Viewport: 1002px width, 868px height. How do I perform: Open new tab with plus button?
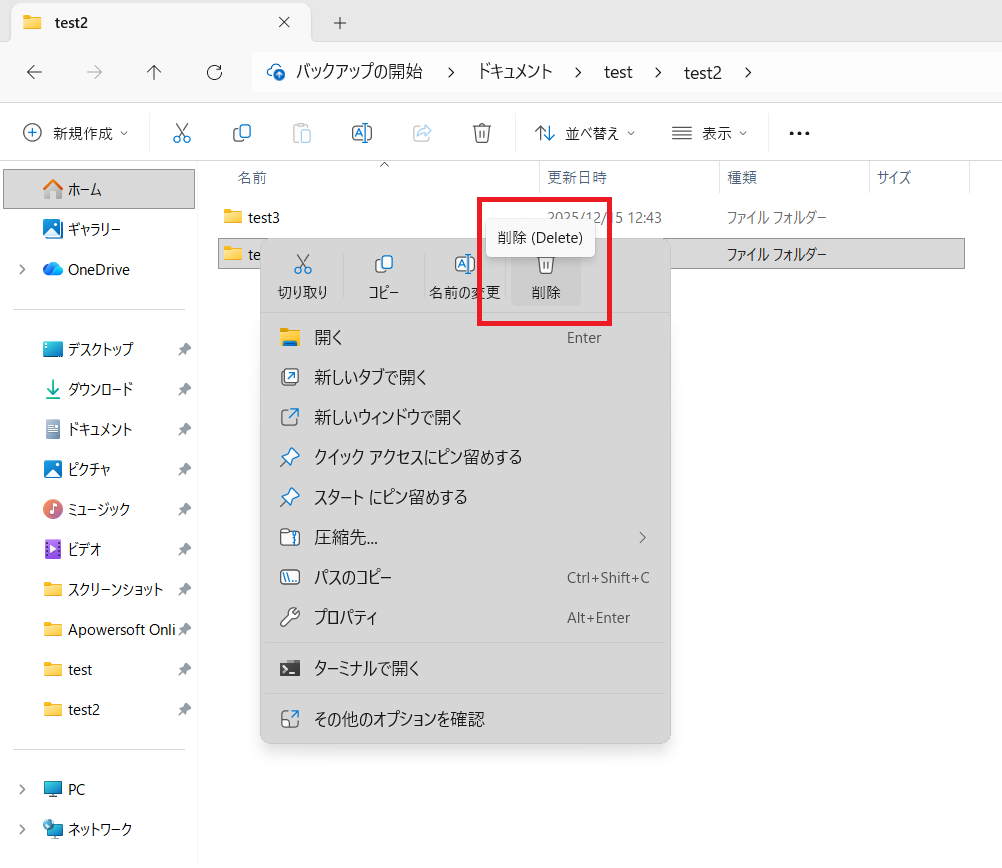[340, 23]
